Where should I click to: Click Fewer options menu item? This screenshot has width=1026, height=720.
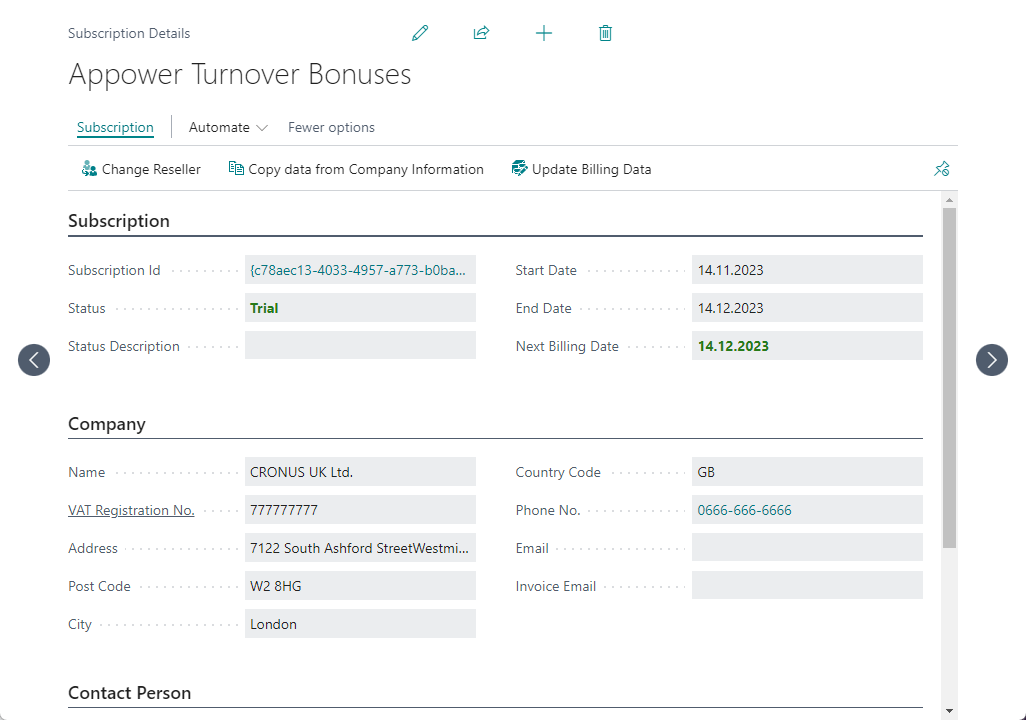point(331,127)
